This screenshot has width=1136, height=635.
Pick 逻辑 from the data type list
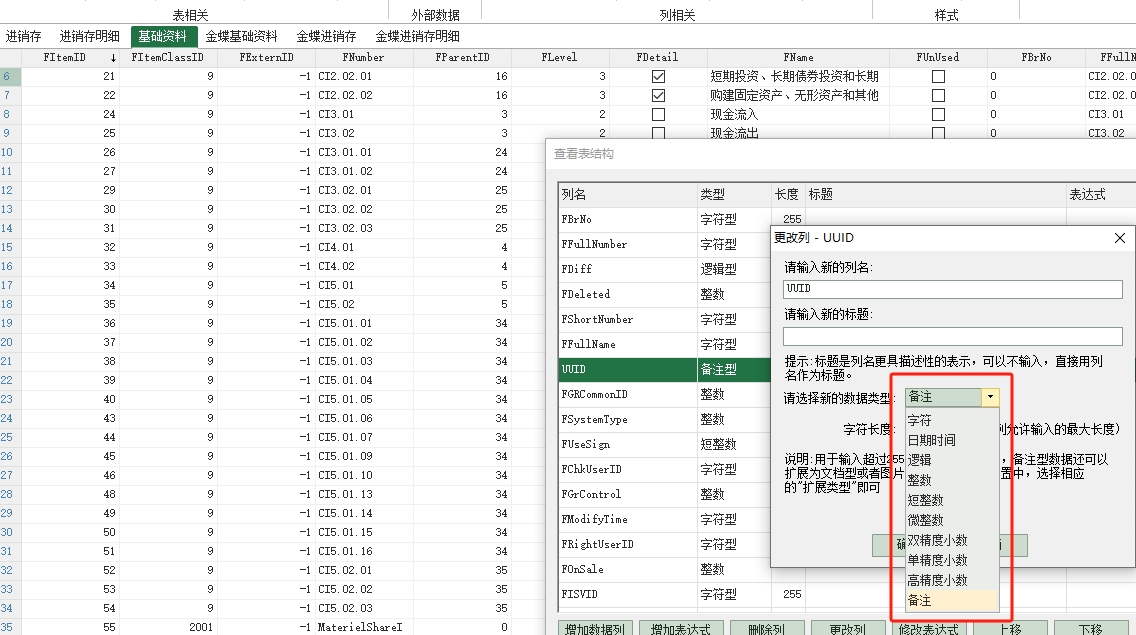click(919, 460)
